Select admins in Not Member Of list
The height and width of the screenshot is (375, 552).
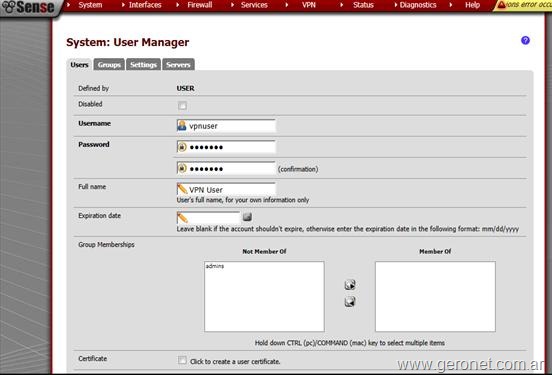215,266
